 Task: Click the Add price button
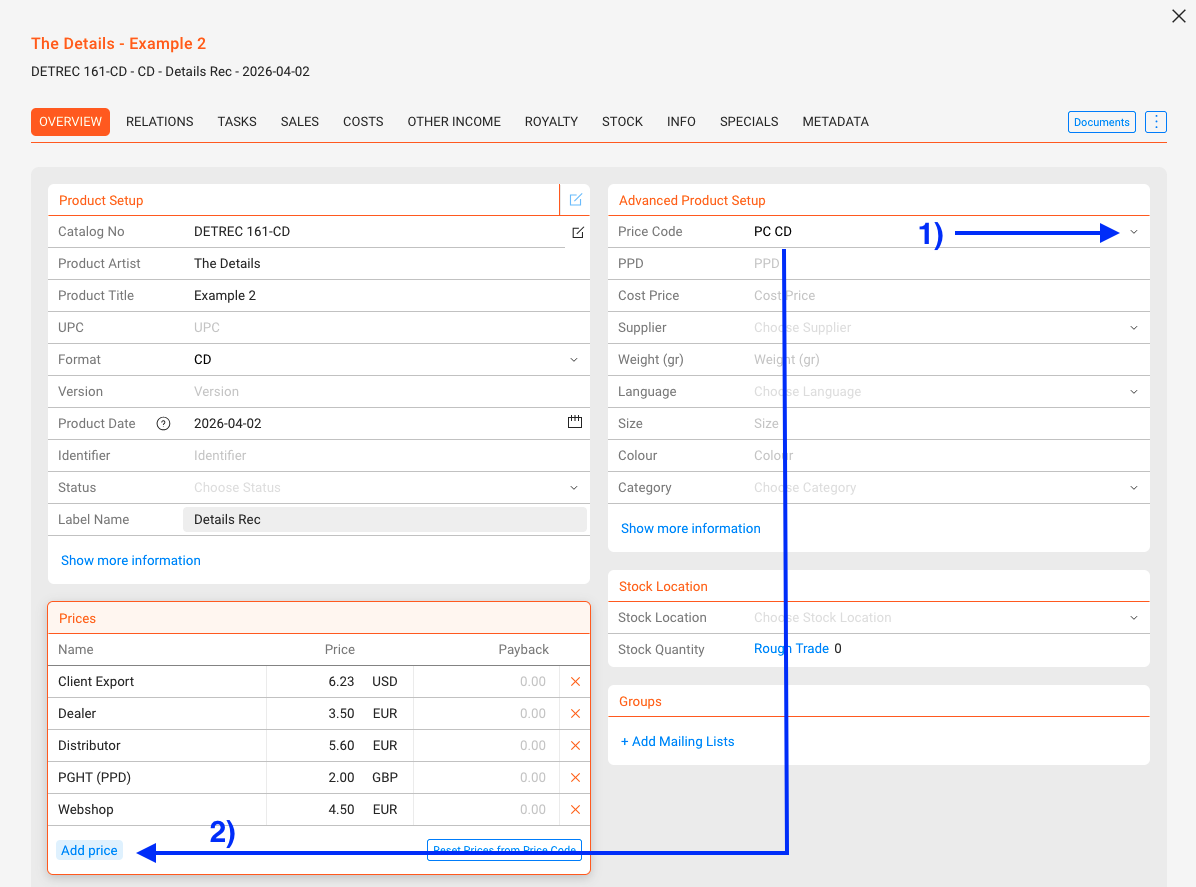[89, 850]
